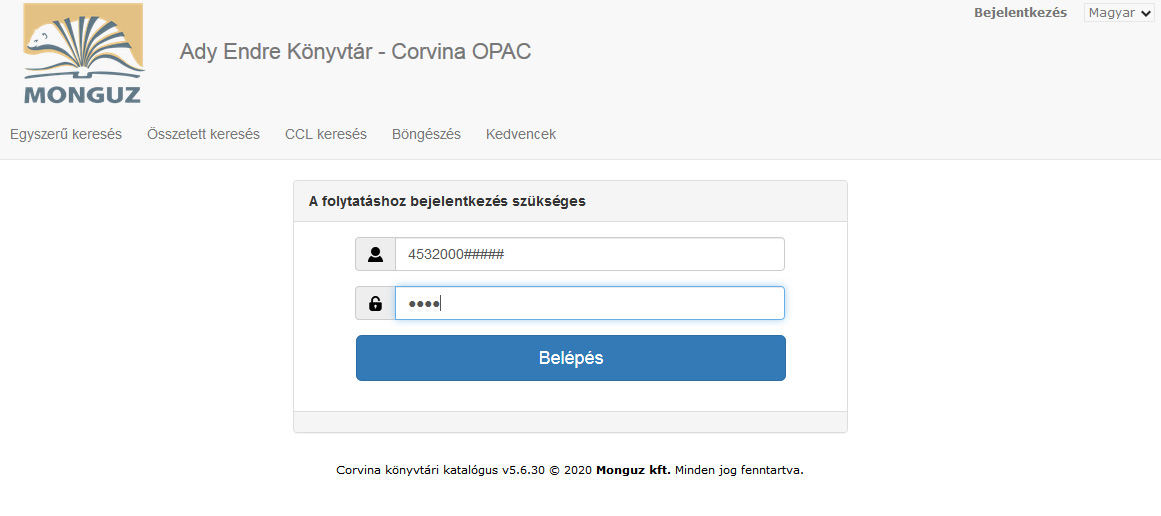
Task: Click the user silhouette icon beside username
Action: 375,255
